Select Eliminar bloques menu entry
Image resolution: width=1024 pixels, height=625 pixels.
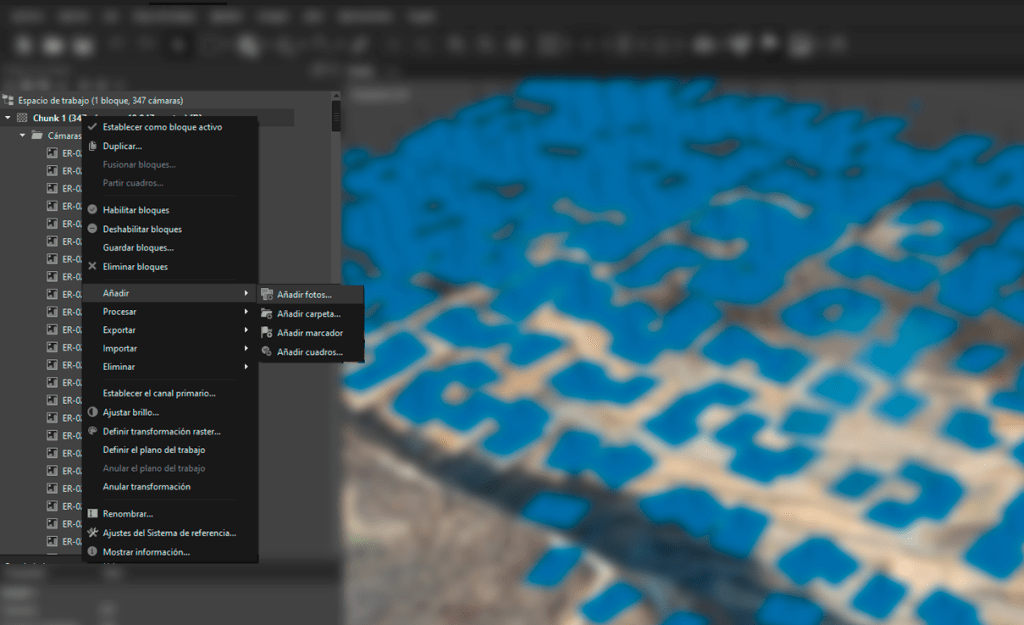pos(135,267)
